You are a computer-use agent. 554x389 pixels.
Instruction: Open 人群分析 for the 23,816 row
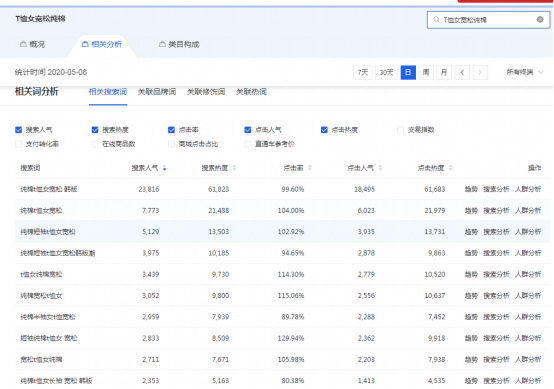528,189
